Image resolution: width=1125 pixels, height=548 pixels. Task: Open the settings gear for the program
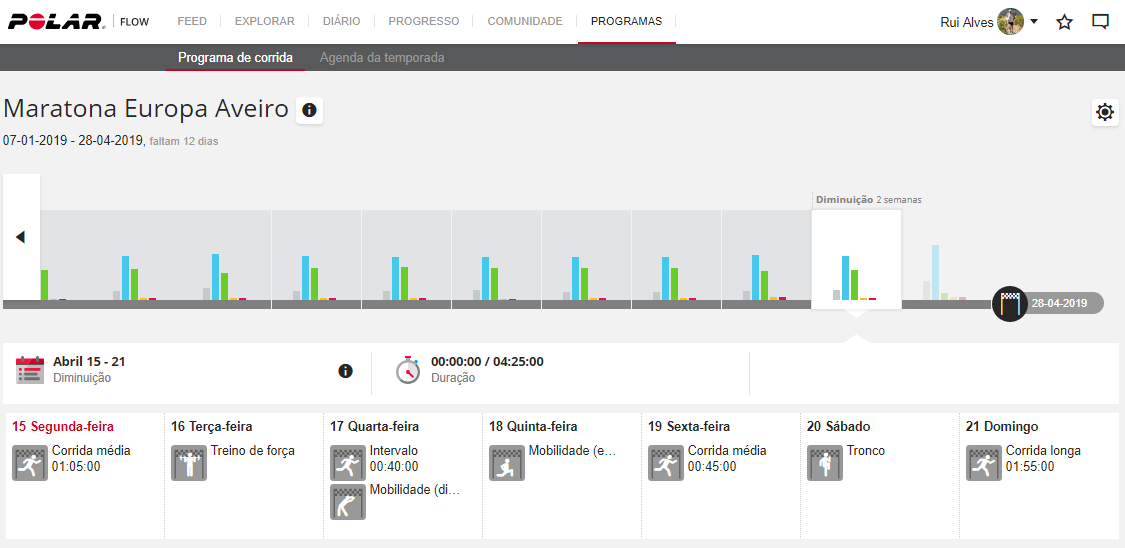pyautogui.click(x=1104, y=112)
